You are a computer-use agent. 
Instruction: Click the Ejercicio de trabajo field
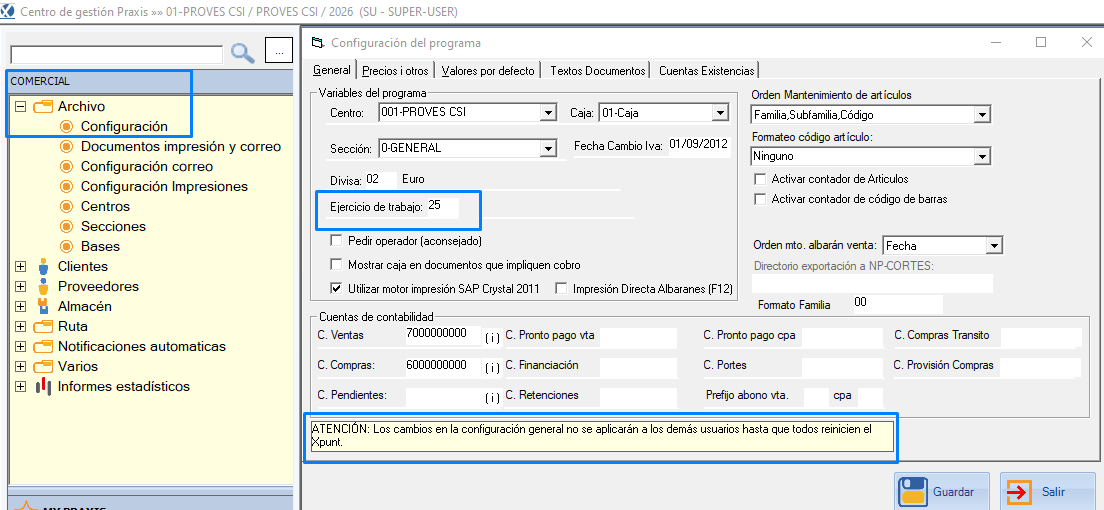click(x=442, y=206)
